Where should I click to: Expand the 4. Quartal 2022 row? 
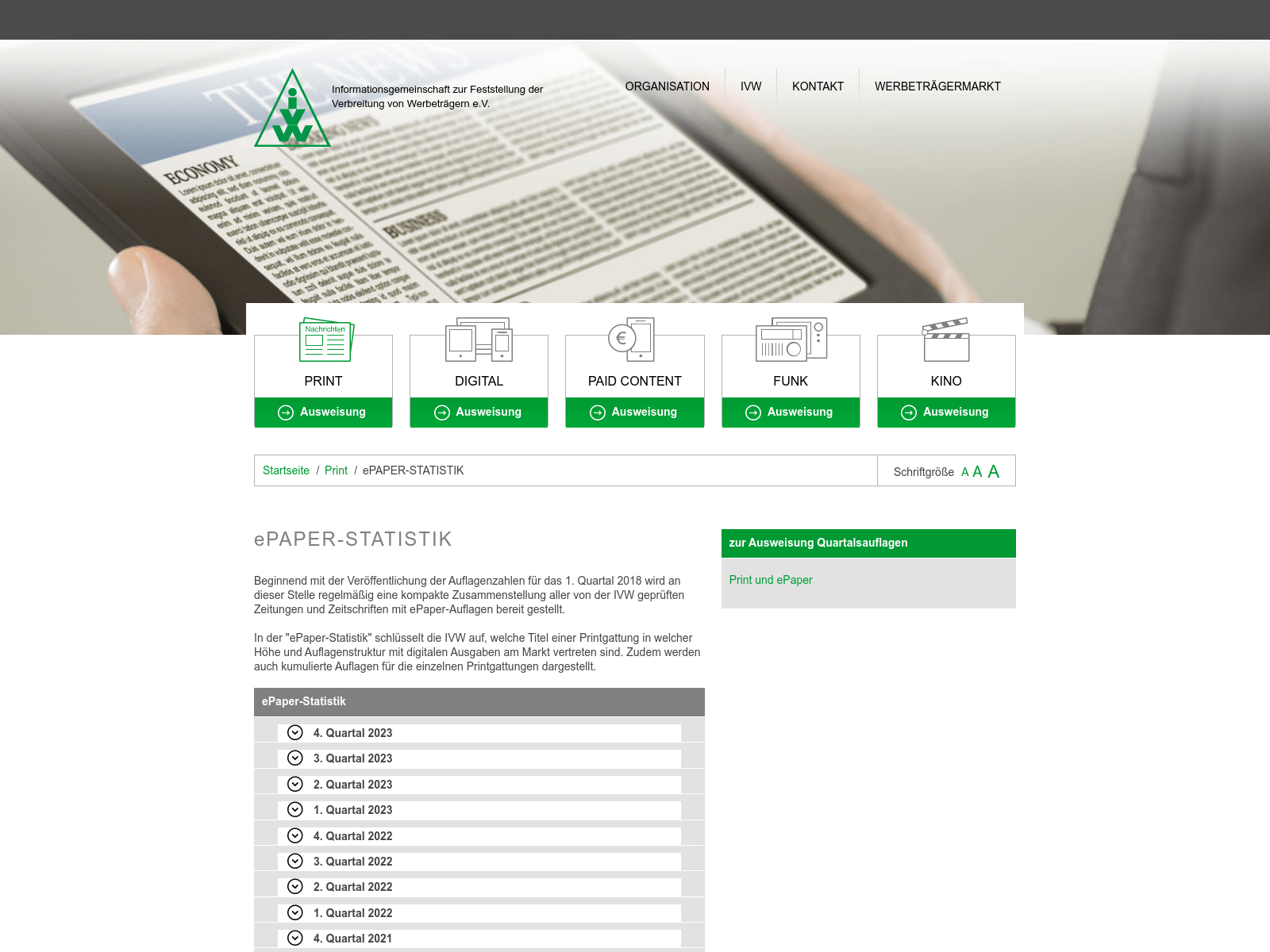479,836
